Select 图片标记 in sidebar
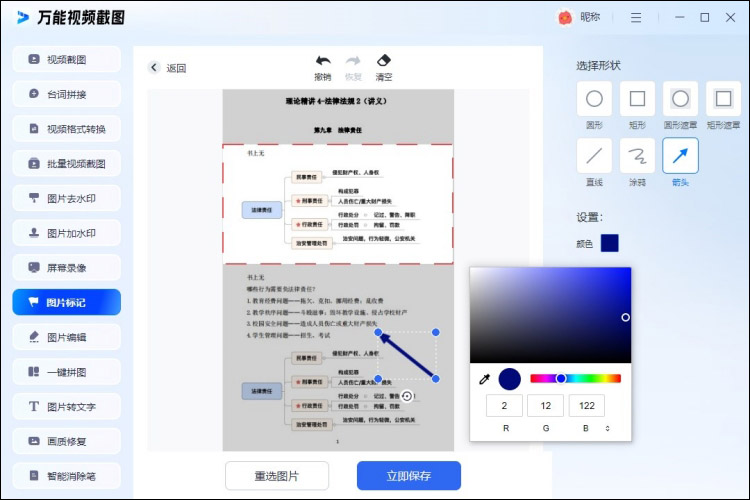 pyautogui.click(x=66, y=302)
